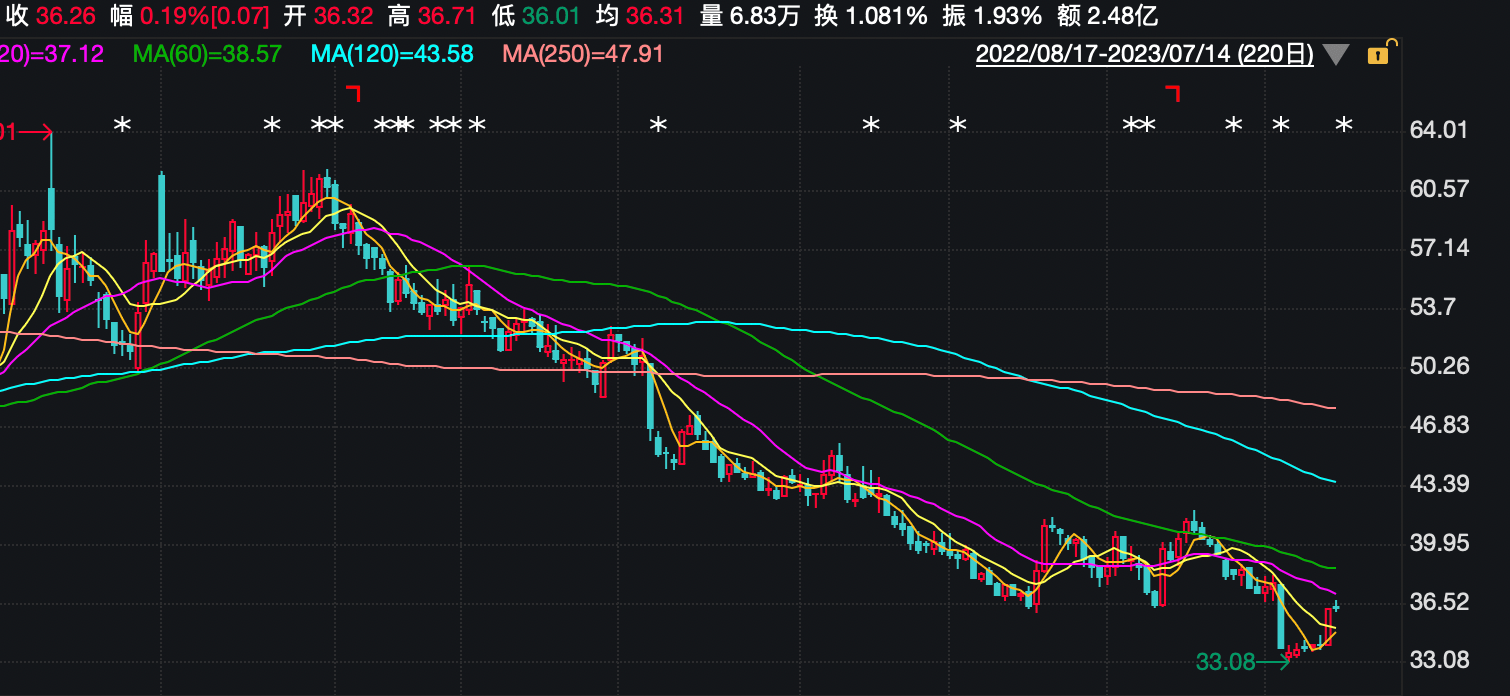
Task: Expand the gray date range dropdown triangle
Action: pos(1336,55)
